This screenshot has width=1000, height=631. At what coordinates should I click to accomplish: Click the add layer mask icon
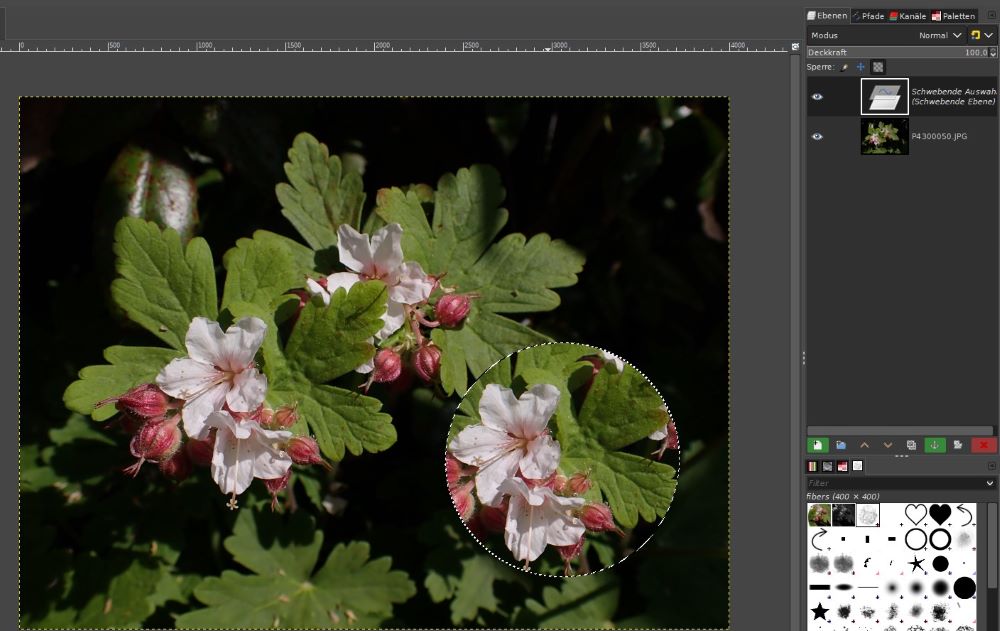(x=958, y=445)
